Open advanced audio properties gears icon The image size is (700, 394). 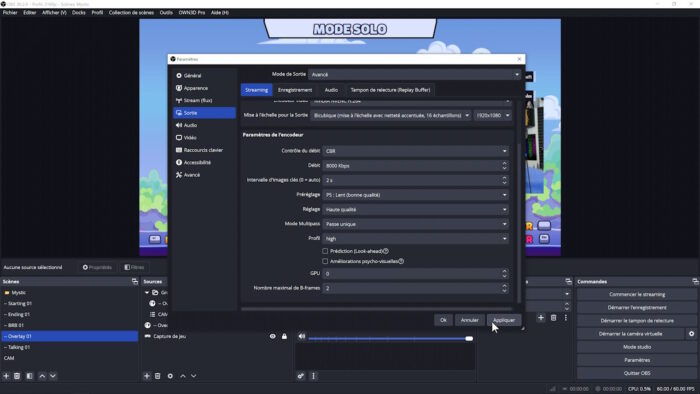click(x=301, y=376)
